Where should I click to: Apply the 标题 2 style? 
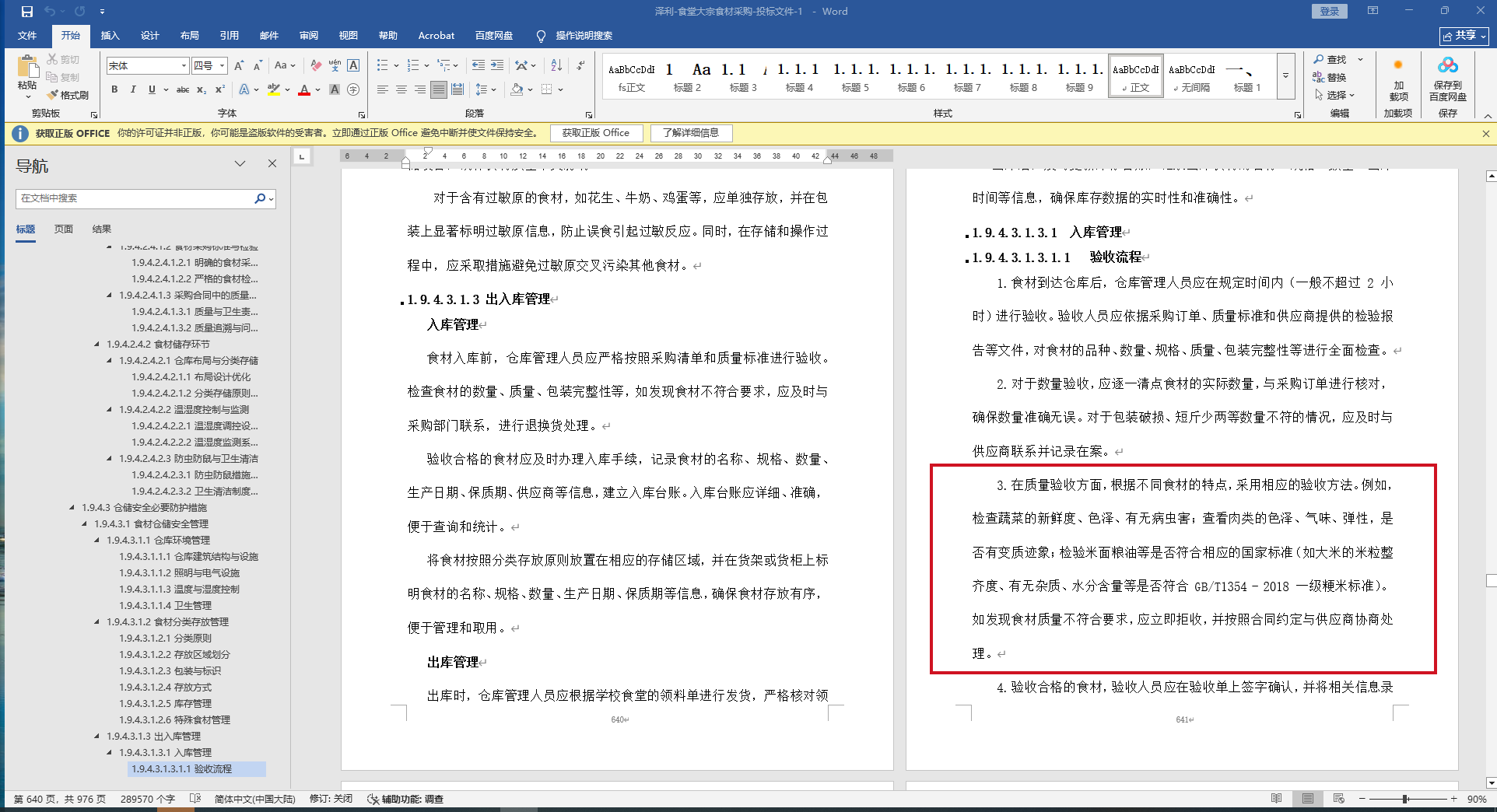click(x=687, y=77)
